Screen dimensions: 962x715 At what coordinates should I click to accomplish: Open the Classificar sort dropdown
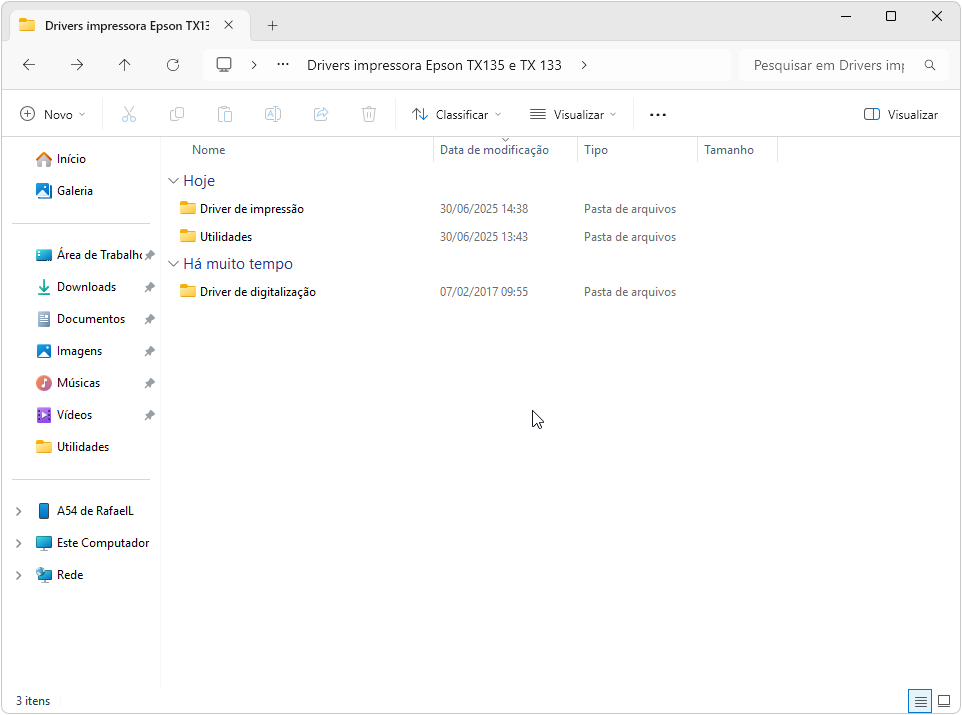tap(456, 115)
